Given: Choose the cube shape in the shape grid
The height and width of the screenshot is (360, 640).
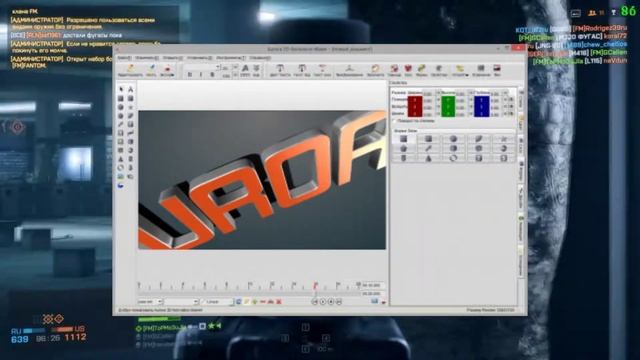Looking at the screenshot, I should click(403, 139).
